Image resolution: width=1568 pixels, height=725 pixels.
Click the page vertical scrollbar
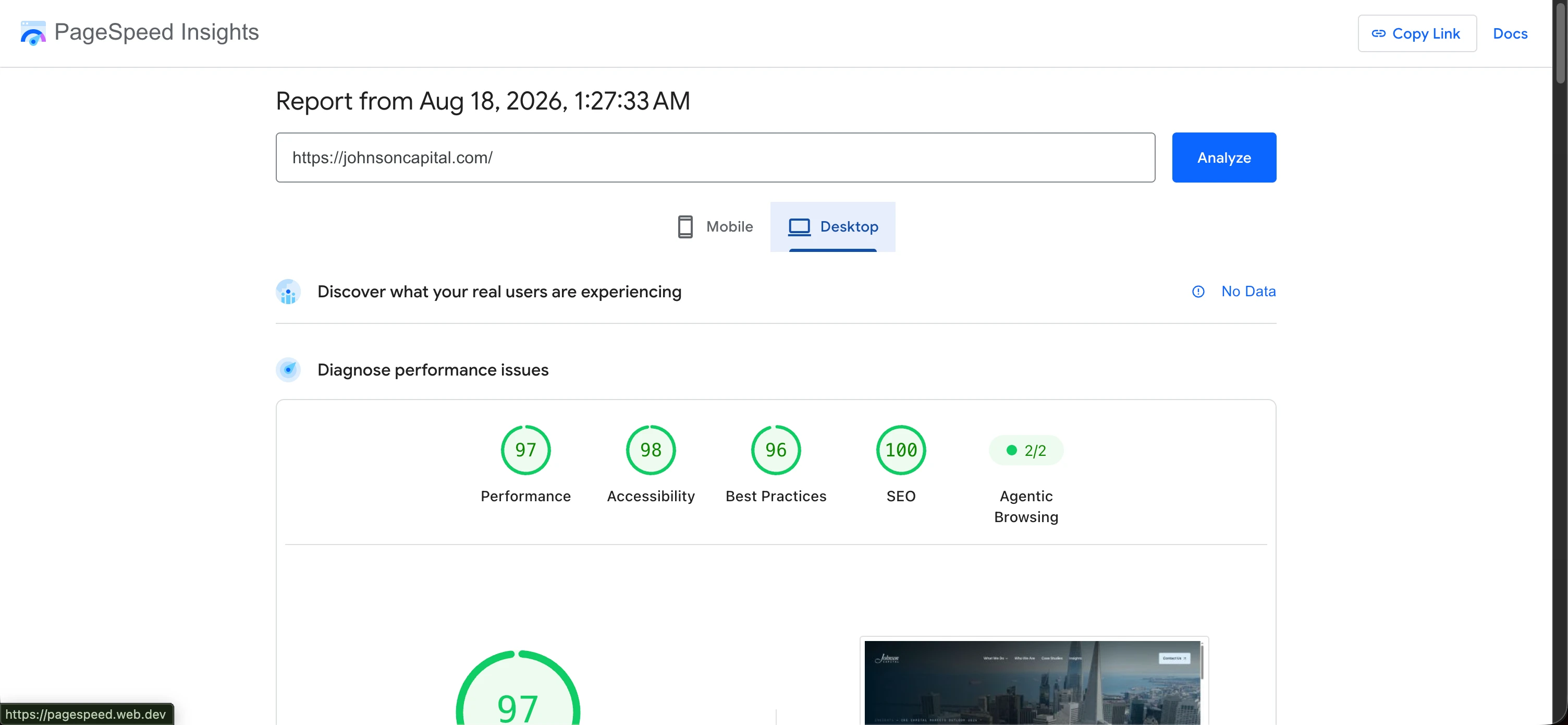tap(1560, 43)
